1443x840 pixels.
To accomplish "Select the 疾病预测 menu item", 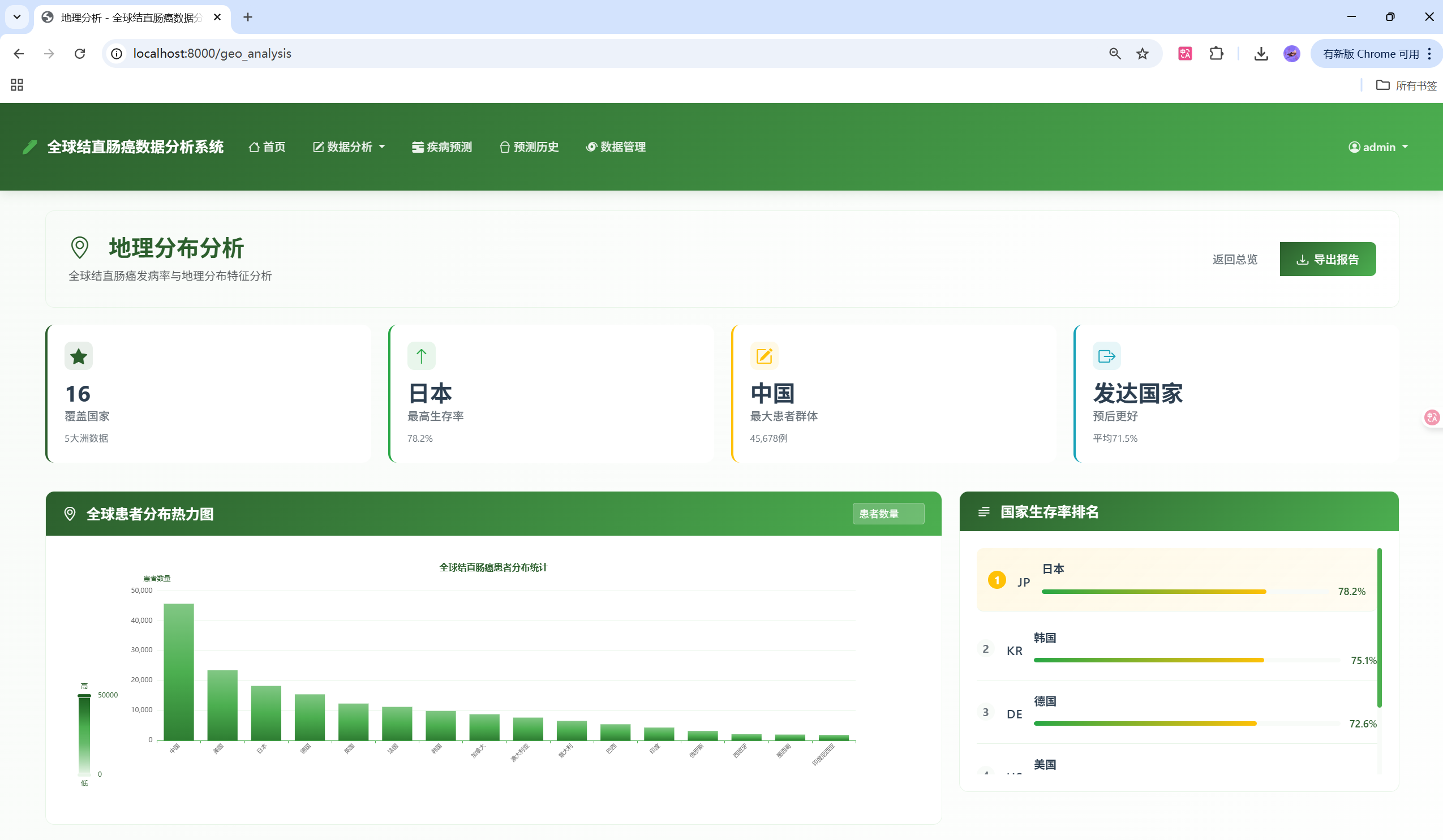I will pos(441,147).
